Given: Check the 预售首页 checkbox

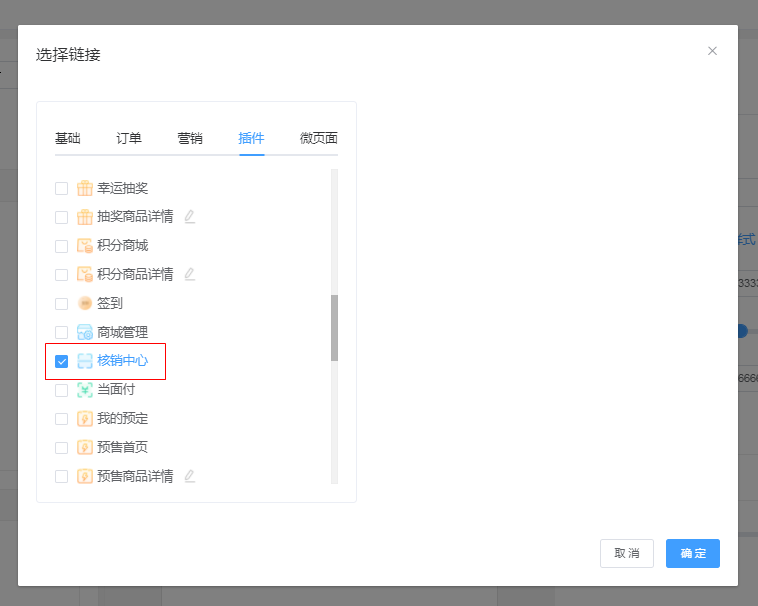Looking at the screenshot, I should (61, 447).
